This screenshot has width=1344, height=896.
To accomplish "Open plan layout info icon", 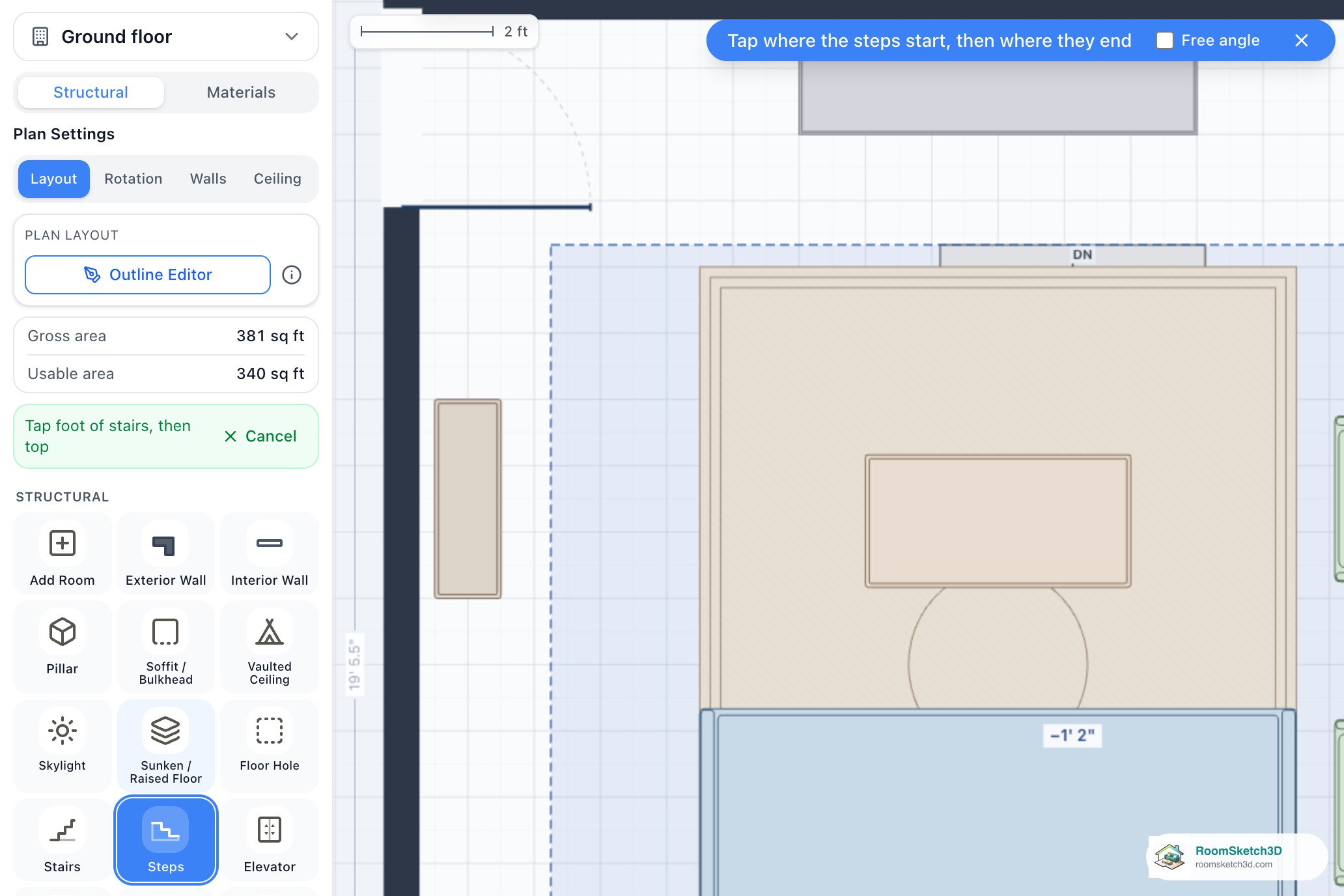I will (x=291, y=275).
